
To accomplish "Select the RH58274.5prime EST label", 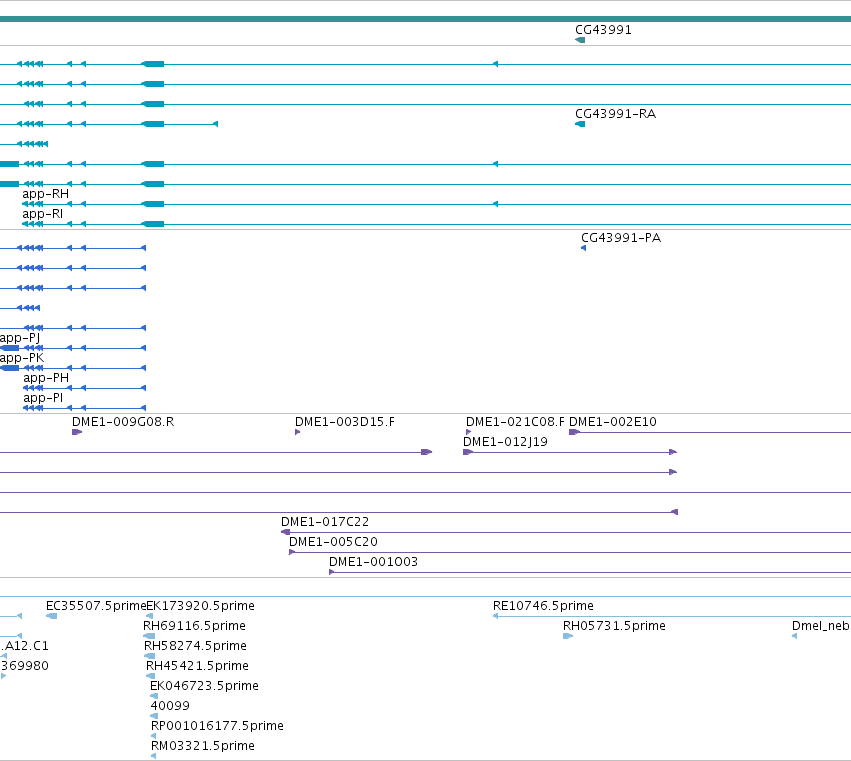I will [195, 646].
